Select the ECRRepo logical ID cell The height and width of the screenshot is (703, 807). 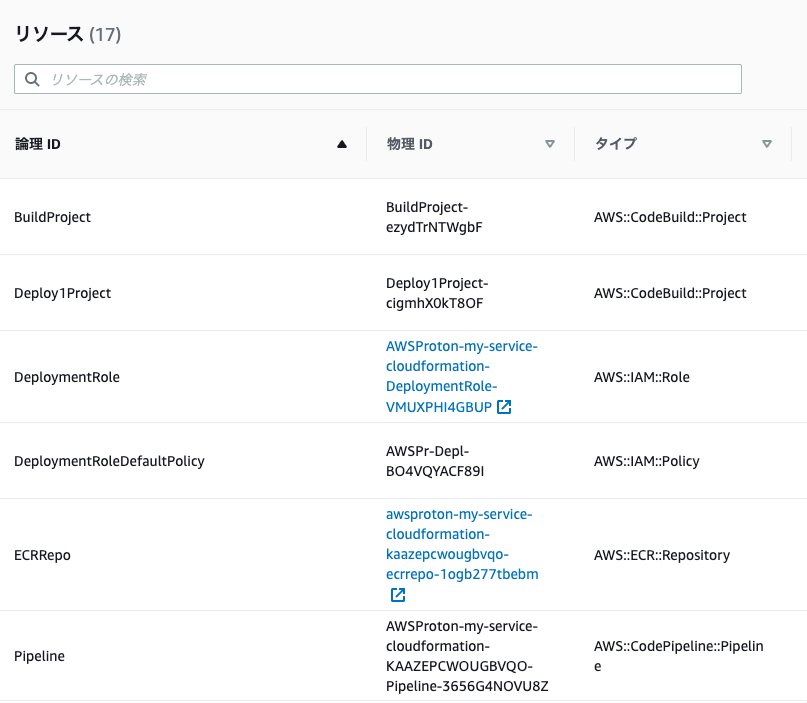pyautogui.click(x=42, y=555)
